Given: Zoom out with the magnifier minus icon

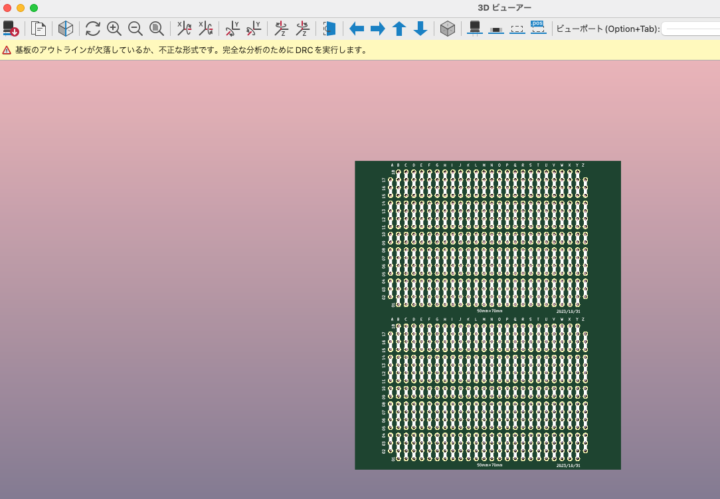Looking at the screenshot, I should point(135,29).
